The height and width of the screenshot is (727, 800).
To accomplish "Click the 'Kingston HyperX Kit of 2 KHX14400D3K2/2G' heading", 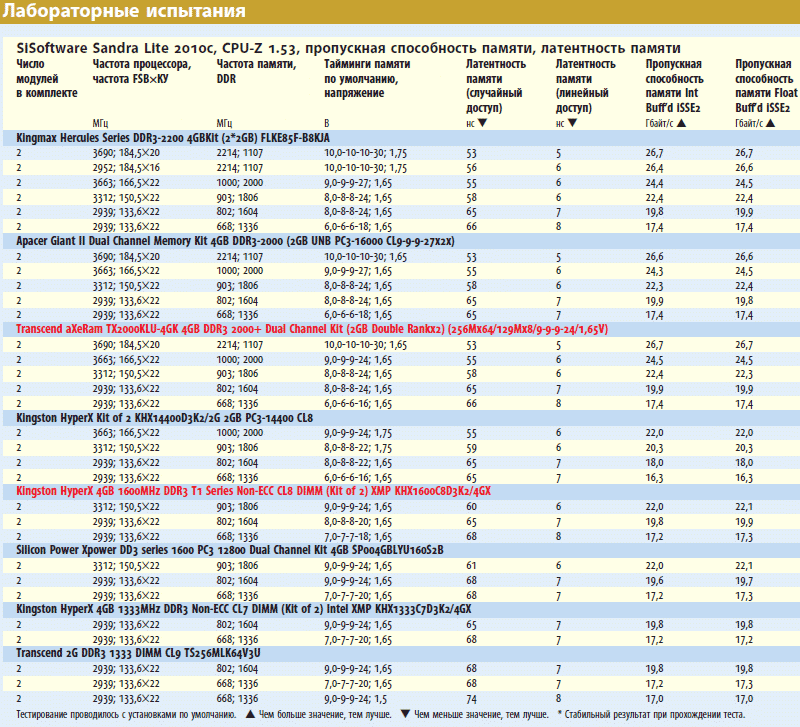I will click(164, 418).
